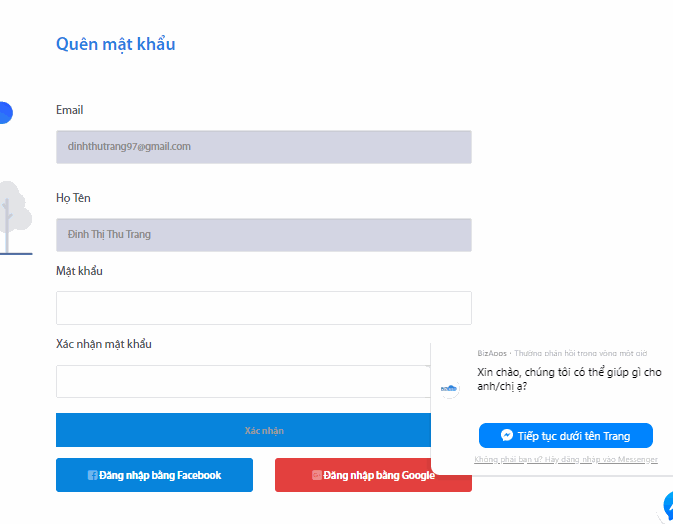The width and height of the screenshot is (673, 524).
Task: Click the Facebook logo icon
Action: [x=93, y=476]
